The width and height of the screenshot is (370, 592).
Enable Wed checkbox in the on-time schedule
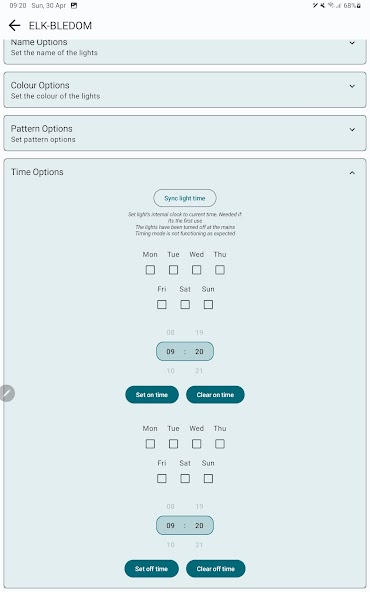[196, 270]
